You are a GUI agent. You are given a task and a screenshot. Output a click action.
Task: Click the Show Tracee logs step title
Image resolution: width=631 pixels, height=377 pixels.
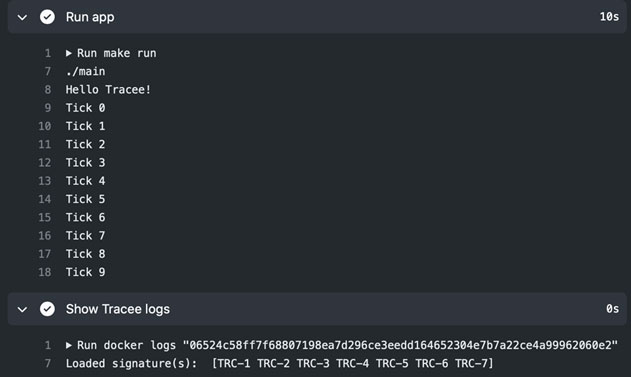click(118, 309)
